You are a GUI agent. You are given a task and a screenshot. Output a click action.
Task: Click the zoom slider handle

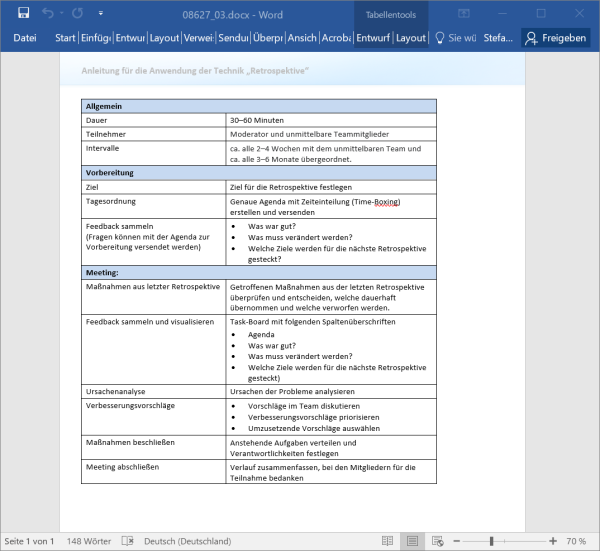pos(493,541)
